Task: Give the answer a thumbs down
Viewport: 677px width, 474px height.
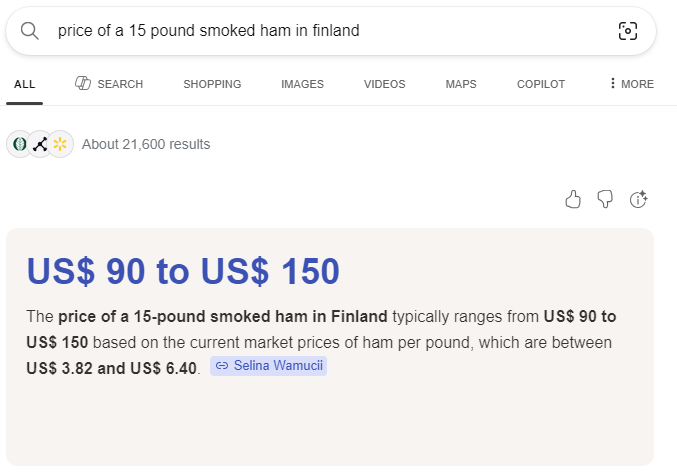Action: [x=605, y=200]
